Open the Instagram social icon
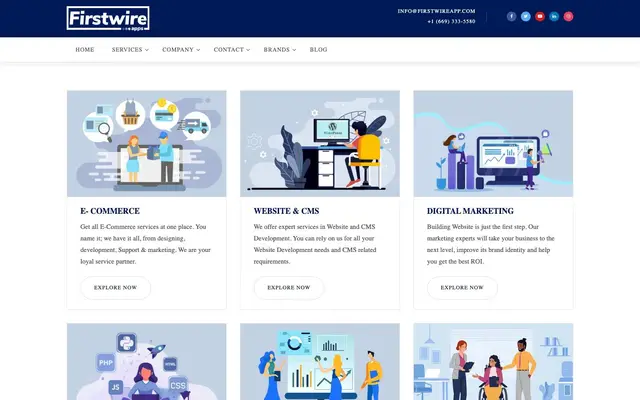The image size is (640, 400). [x=568, y=16]
